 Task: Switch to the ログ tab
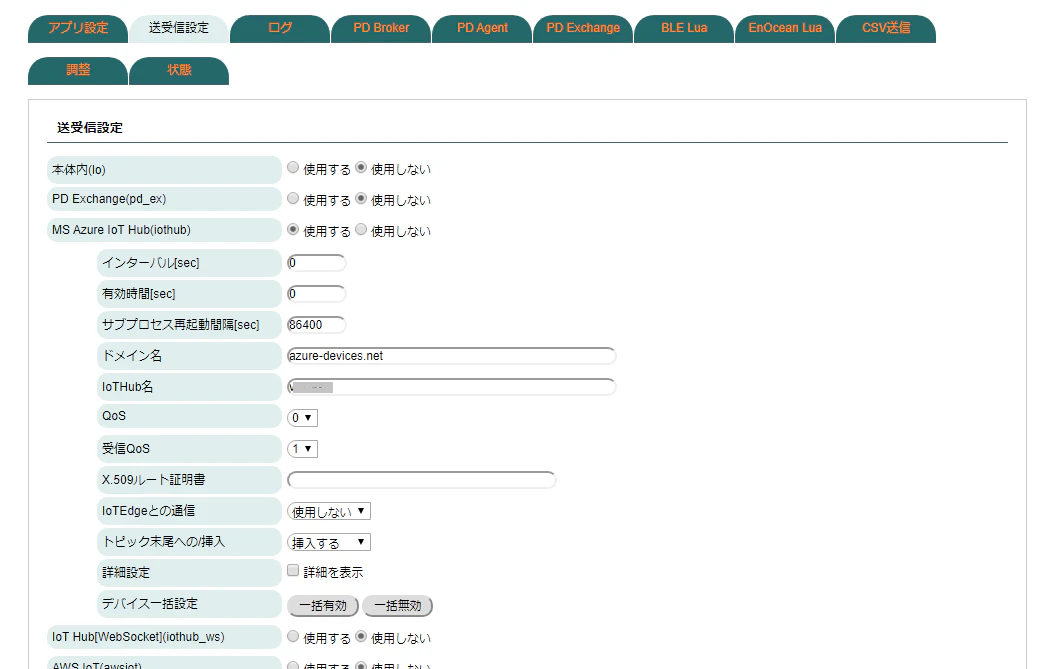pyautogui.click(x=280, y=29)
